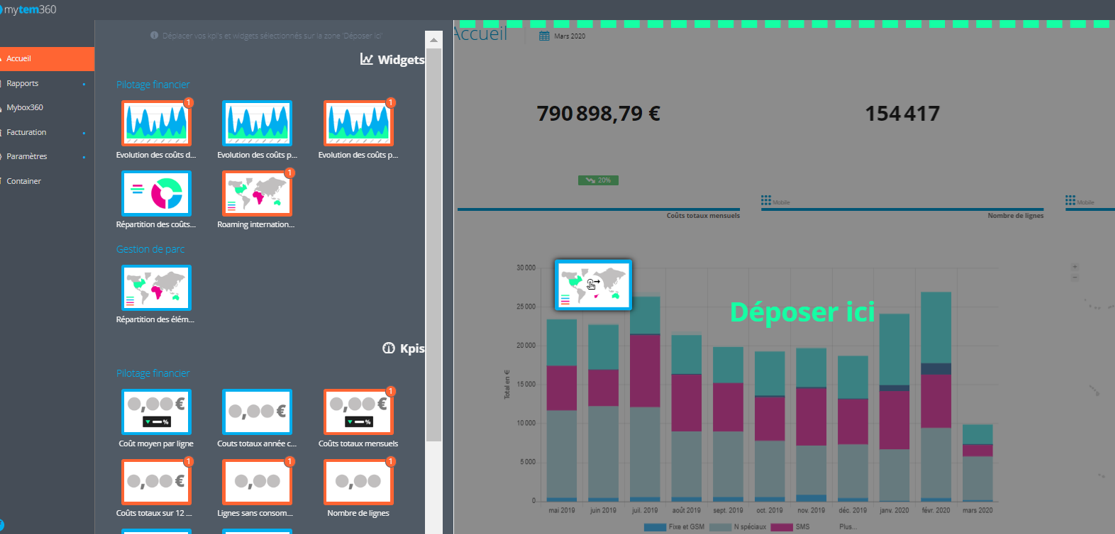Click the 'Déposer ici' drop zone text

[802, 311]
